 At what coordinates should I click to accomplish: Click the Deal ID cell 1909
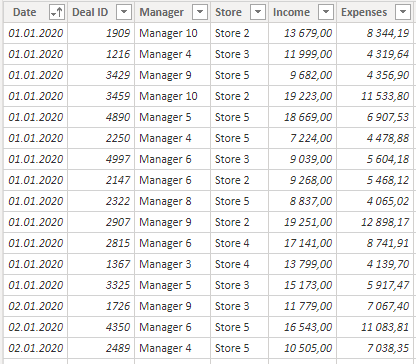(101, 33)
